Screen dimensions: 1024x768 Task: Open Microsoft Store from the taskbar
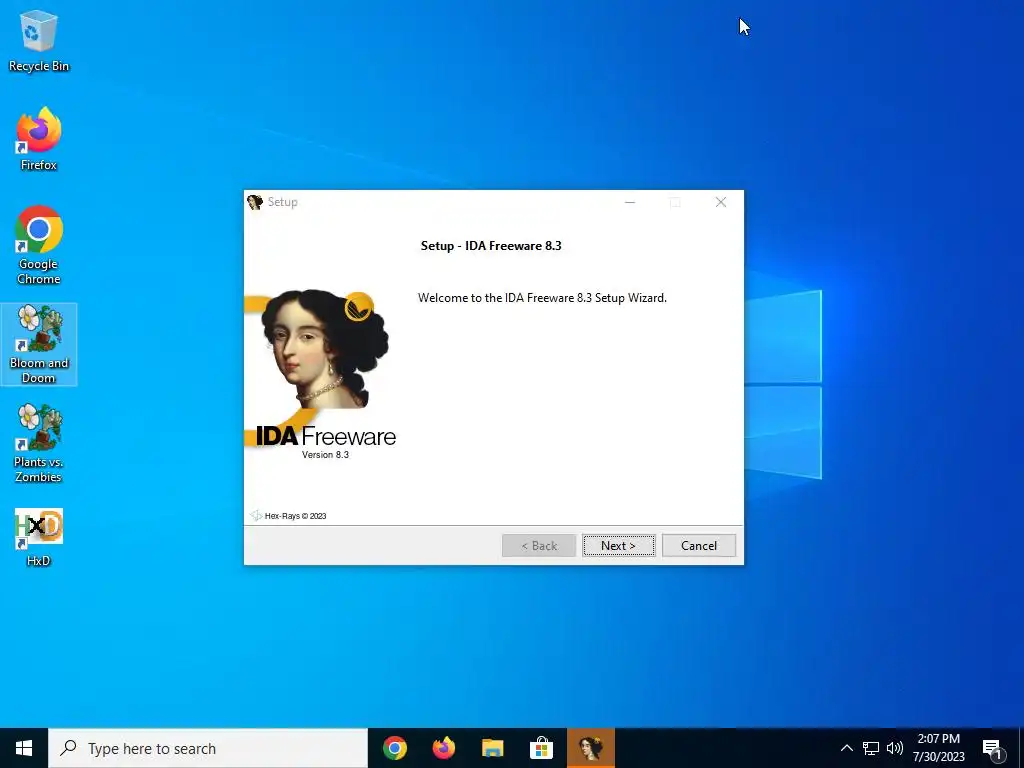[x=541, y=748]
